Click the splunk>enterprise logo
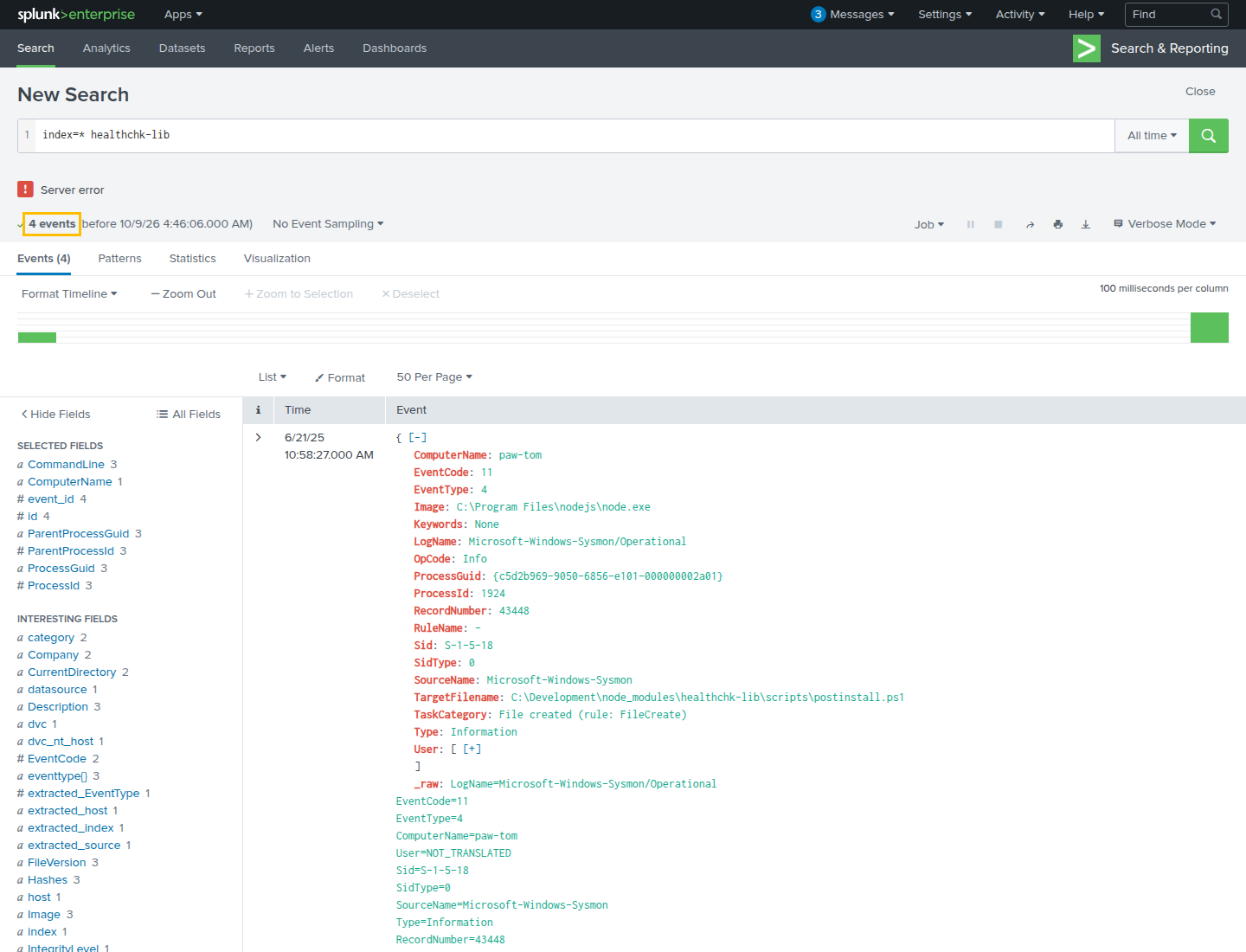1246x952 pixels. [76, 15]
